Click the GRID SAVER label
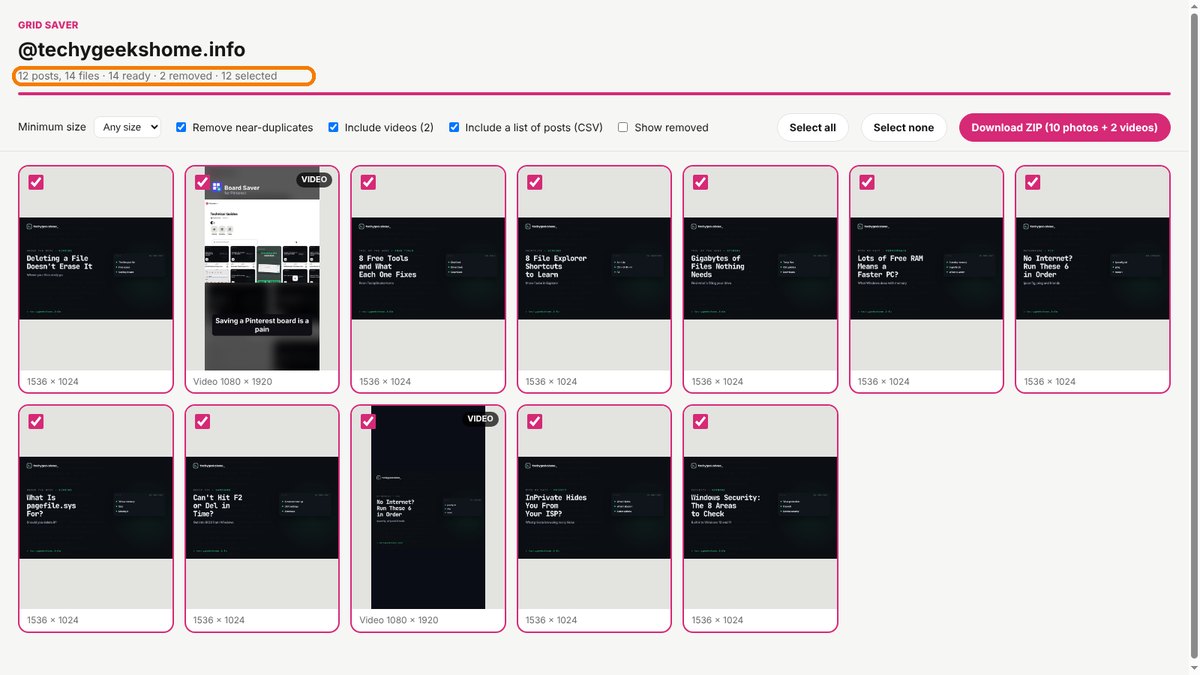The image size is (1200, 675). click(48, 25)
